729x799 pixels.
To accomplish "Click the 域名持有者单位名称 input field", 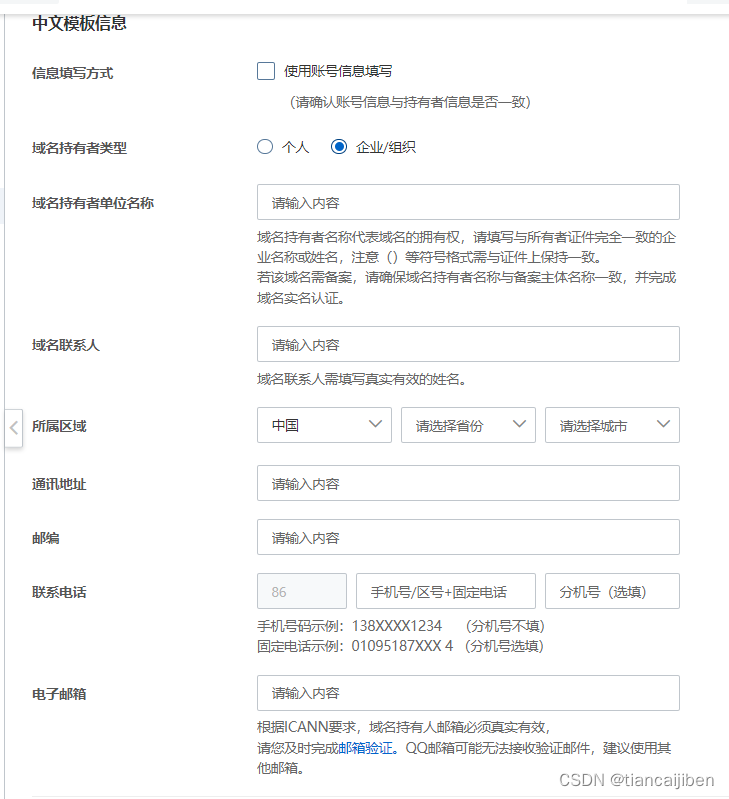I will point(468,202).
